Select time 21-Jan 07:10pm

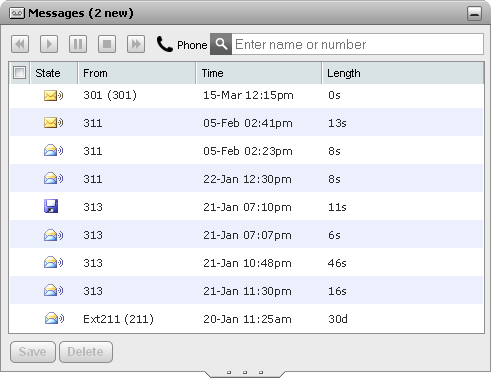tap(247, 207)
